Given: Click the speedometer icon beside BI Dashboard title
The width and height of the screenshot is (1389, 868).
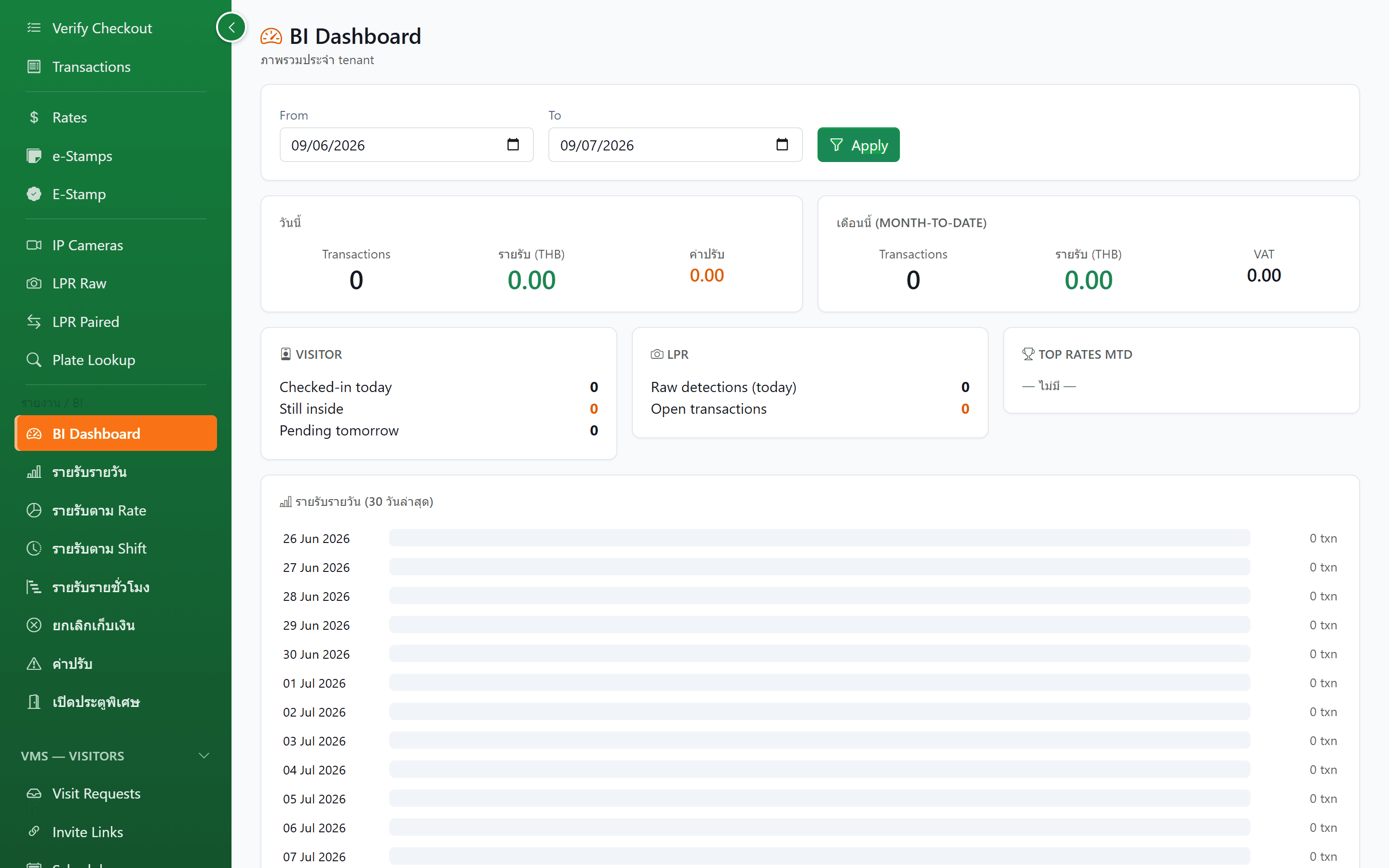Looking at the screenshot, I should coord(271,37).
